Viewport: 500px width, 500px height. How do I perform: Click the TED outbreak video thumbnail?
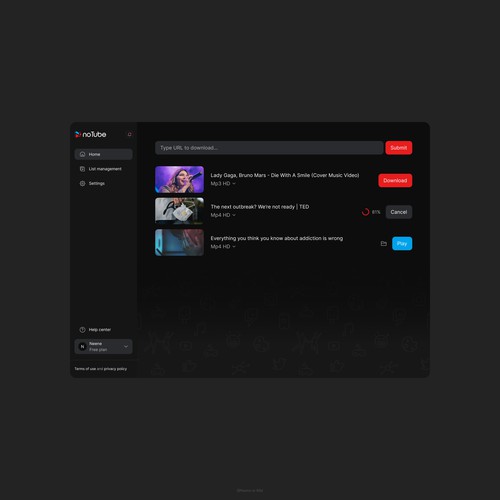pos(179,211)
